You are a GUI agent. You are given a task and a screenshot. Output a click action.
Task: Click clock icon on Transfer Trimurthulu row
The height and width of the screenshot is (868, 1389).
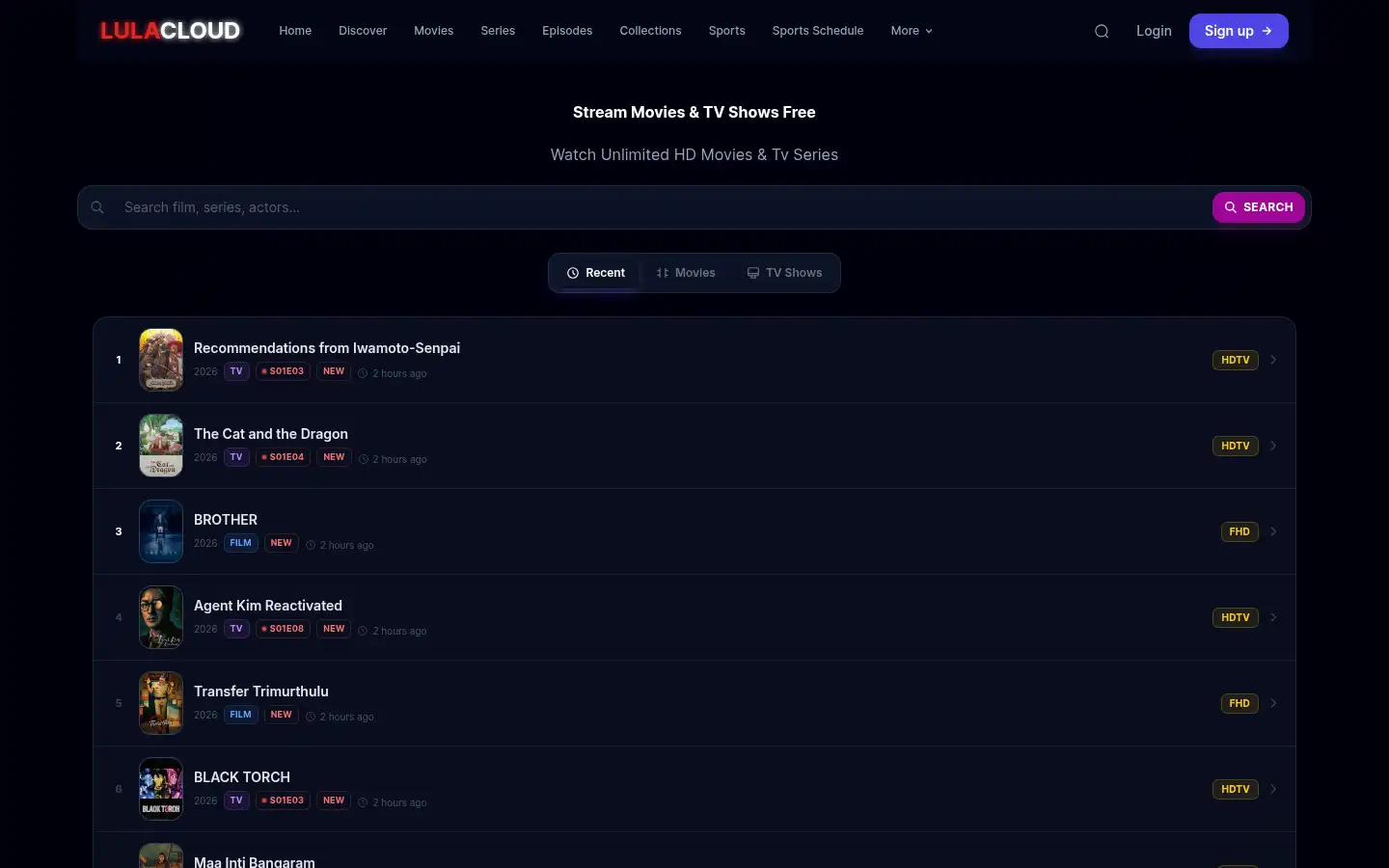pos(311,717)
